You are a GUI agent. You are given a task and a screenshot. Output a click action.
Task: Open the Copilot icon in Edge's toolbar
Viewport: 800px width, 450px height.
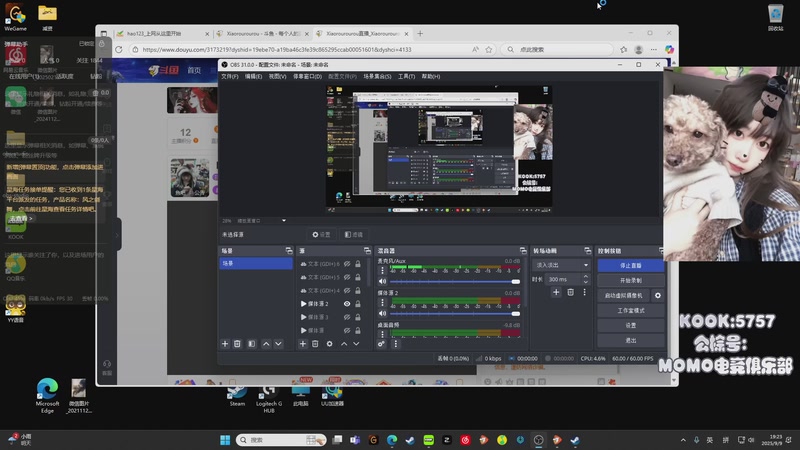pyautogui.click(x=669, y=49)
